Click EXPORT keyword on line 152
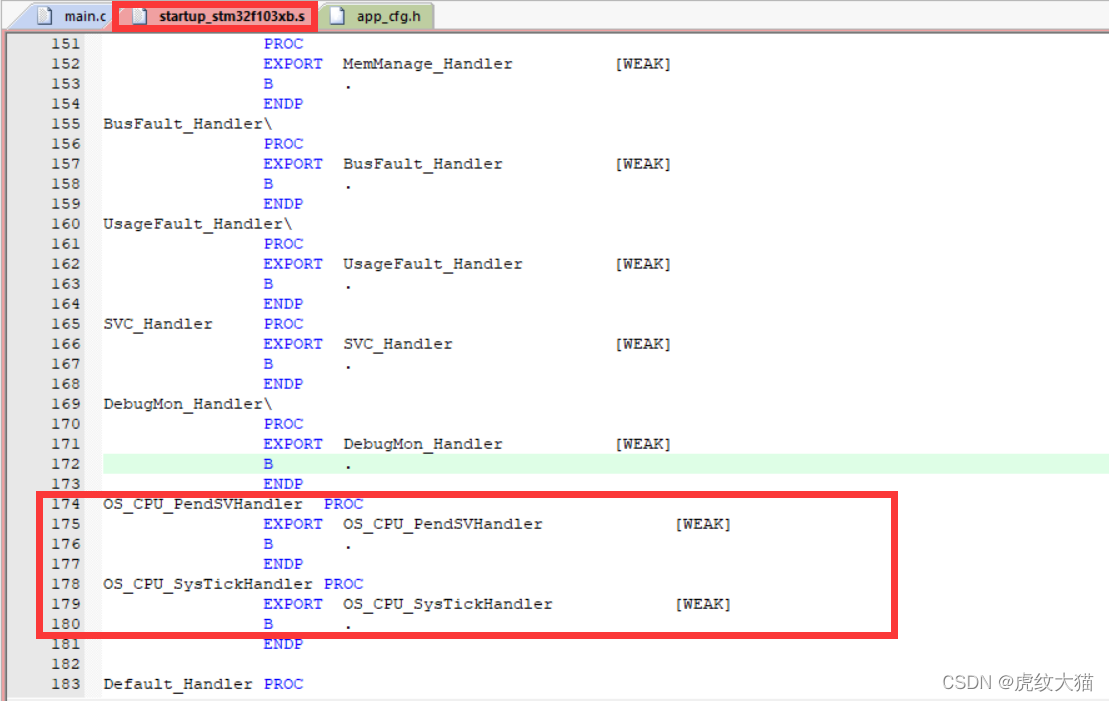 293,64
